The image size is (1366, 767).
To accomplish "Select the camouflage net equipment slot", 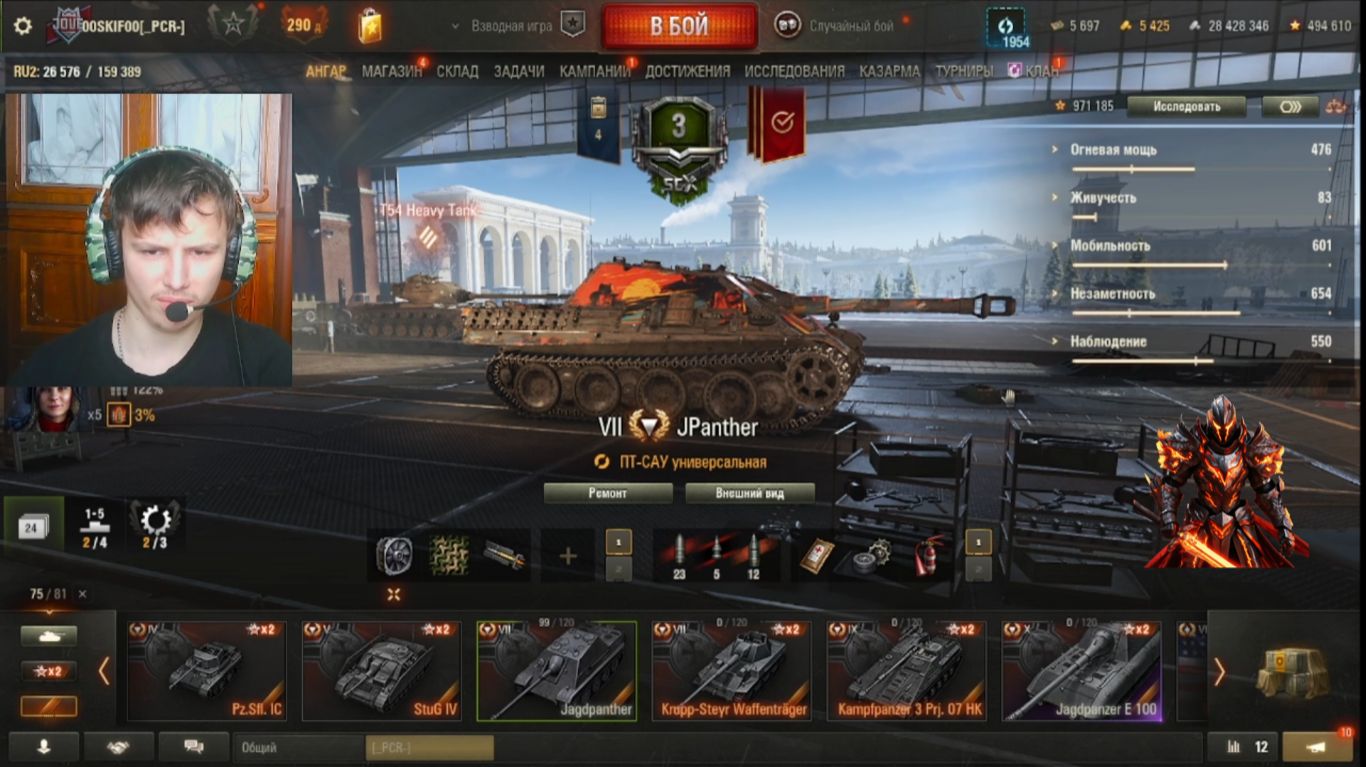I will (449, 555).
